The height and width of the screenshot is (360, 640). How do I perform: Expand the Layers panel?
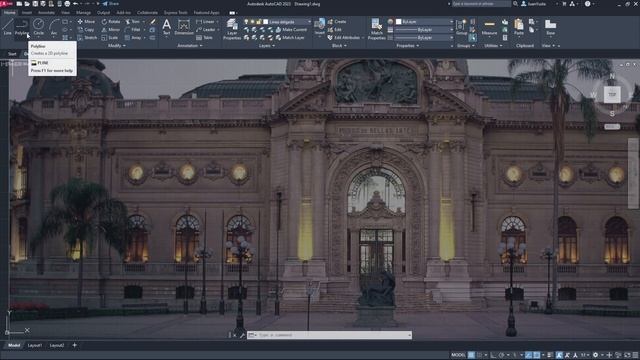click(267, 46)
